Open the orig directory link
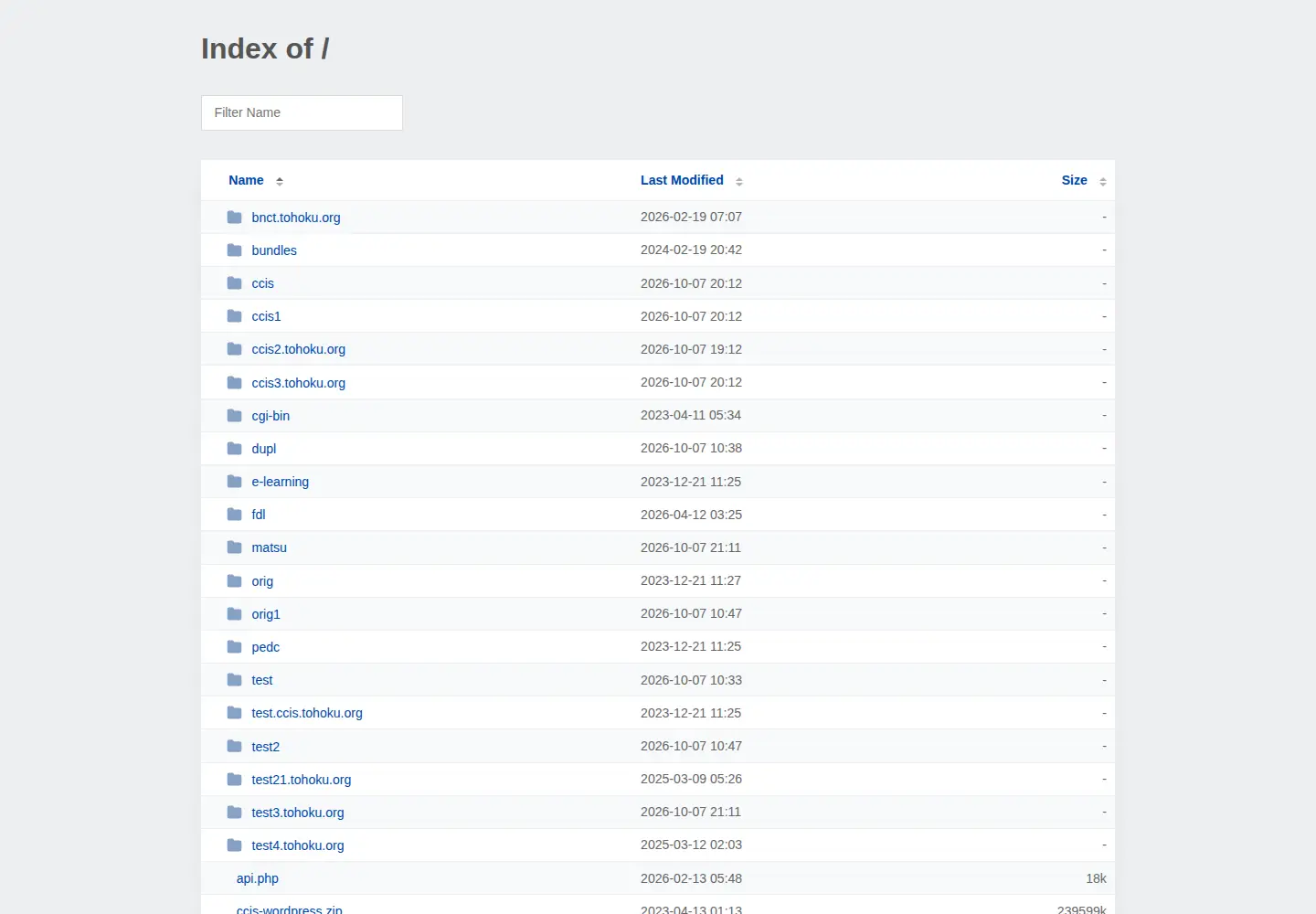Viewport: 1316px width, 914px height. (x=262, y=581)
